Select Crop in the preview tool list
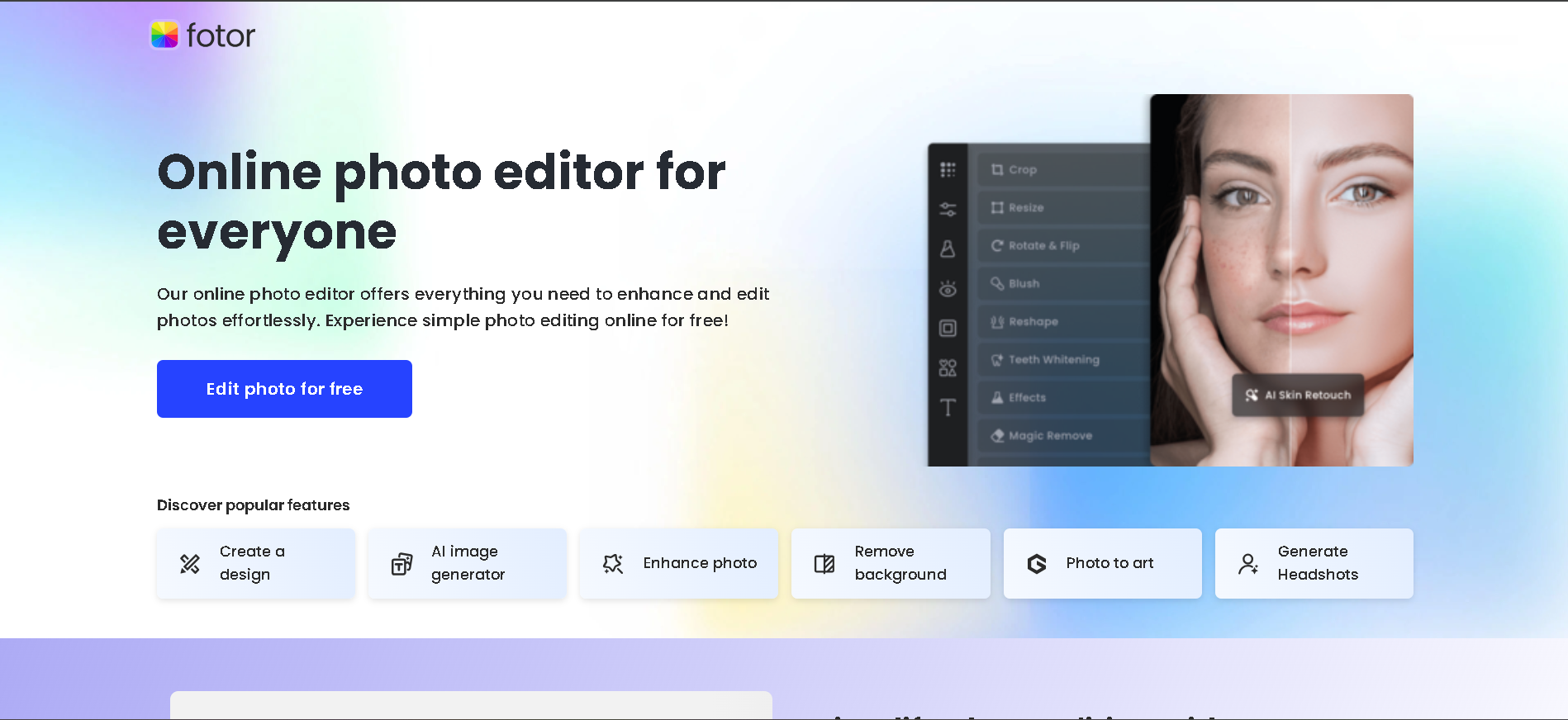 1064,169
